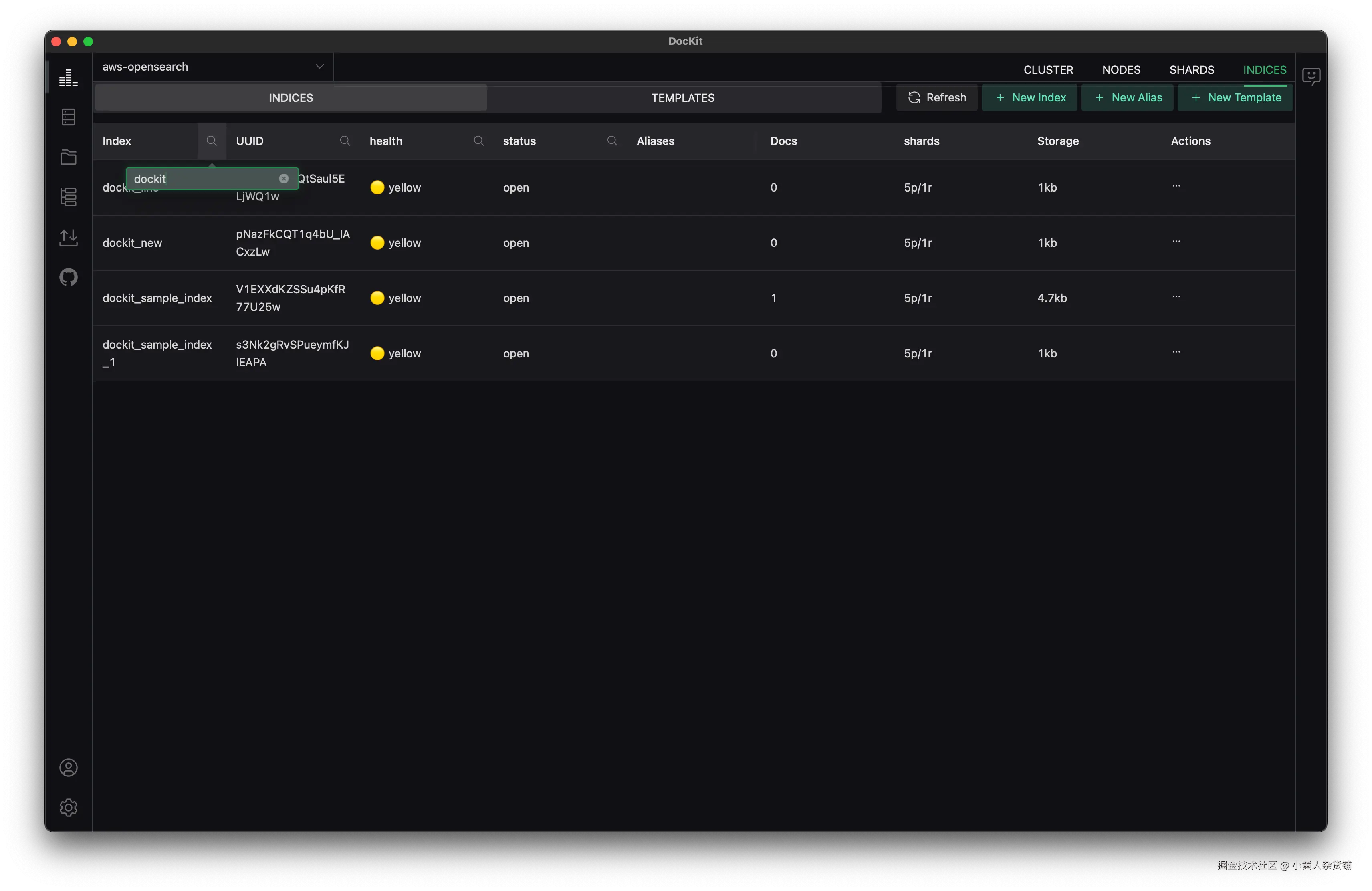The image size is (1372, 891).
Task: Click the import/export arrows sidebar icon
Action: point(68,237)
